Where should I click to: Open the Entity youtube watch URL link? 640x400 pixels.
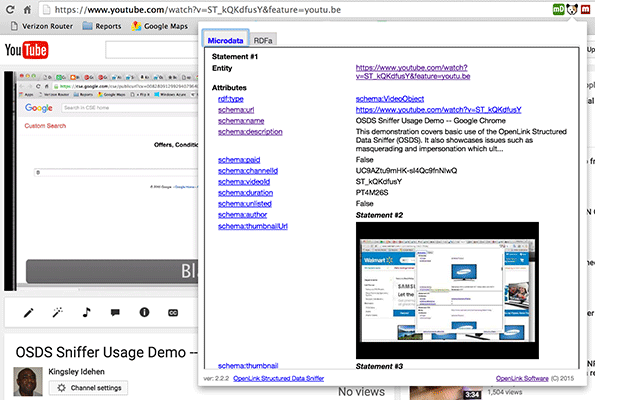pyautogui.click(x=413, y=72)
